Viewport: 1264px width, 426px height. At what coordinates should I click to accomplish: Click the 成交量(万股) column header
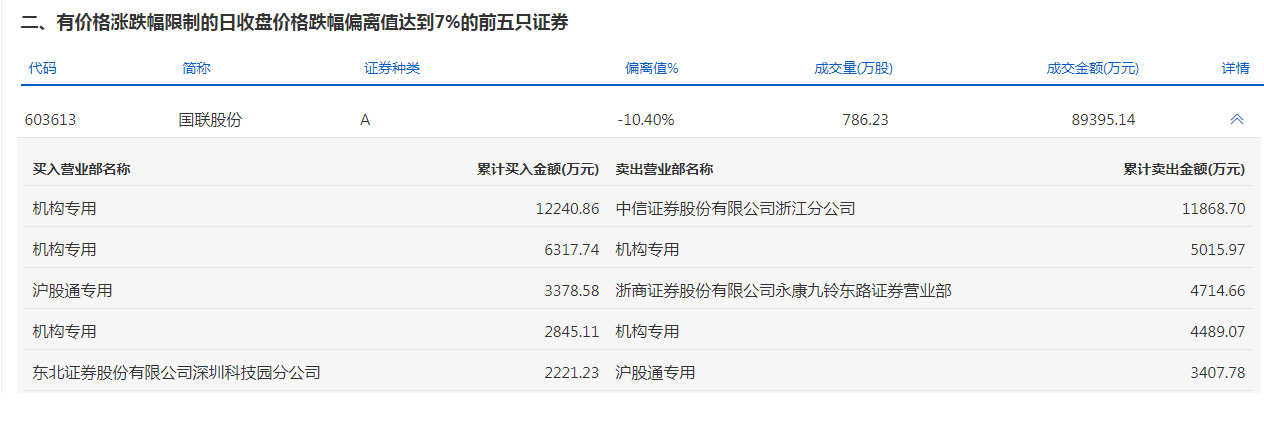tap(853, 69)
